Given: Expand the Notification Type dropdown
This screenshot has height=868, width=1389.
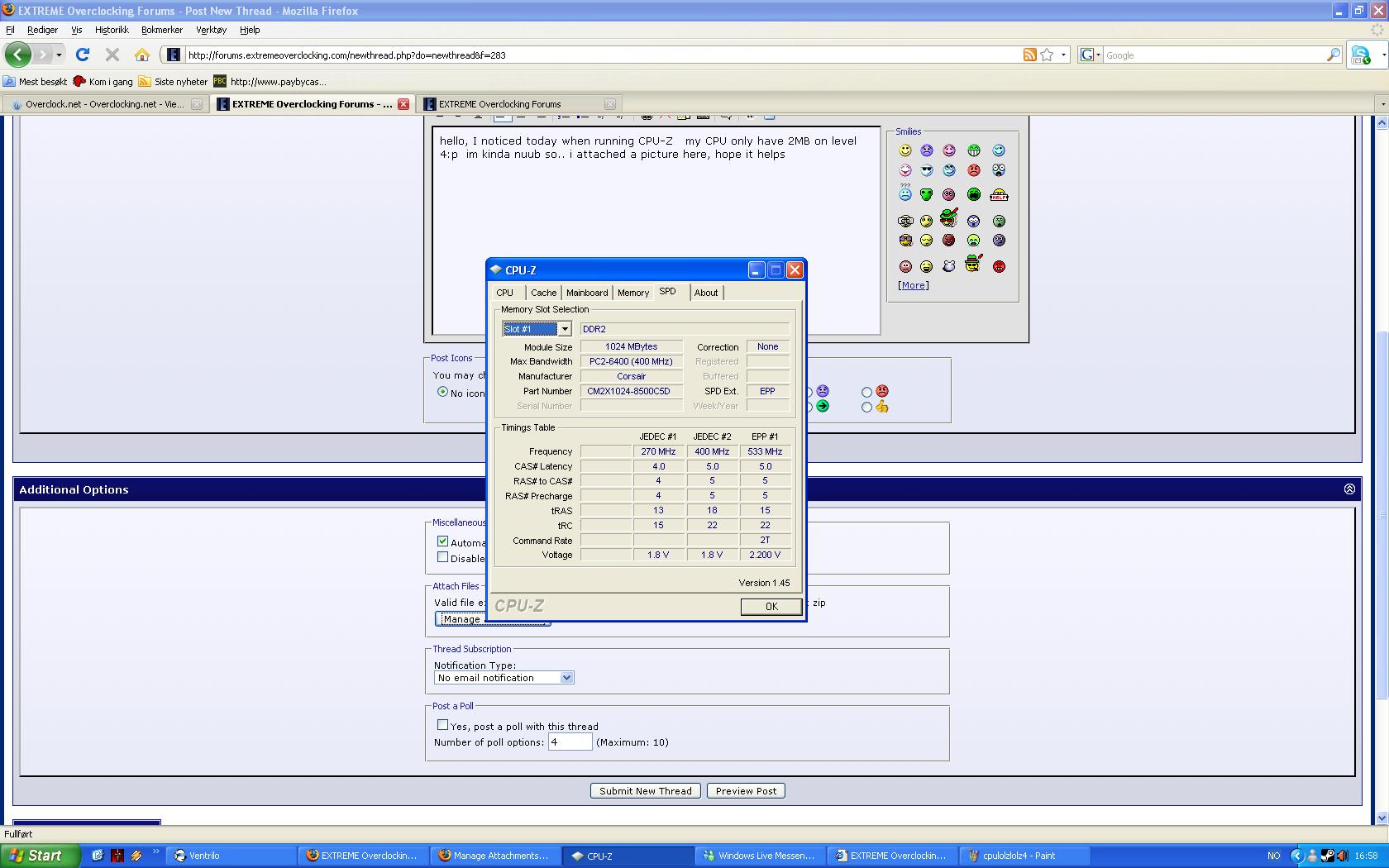Looking at the screenshot, I should [x=566, y=678].
